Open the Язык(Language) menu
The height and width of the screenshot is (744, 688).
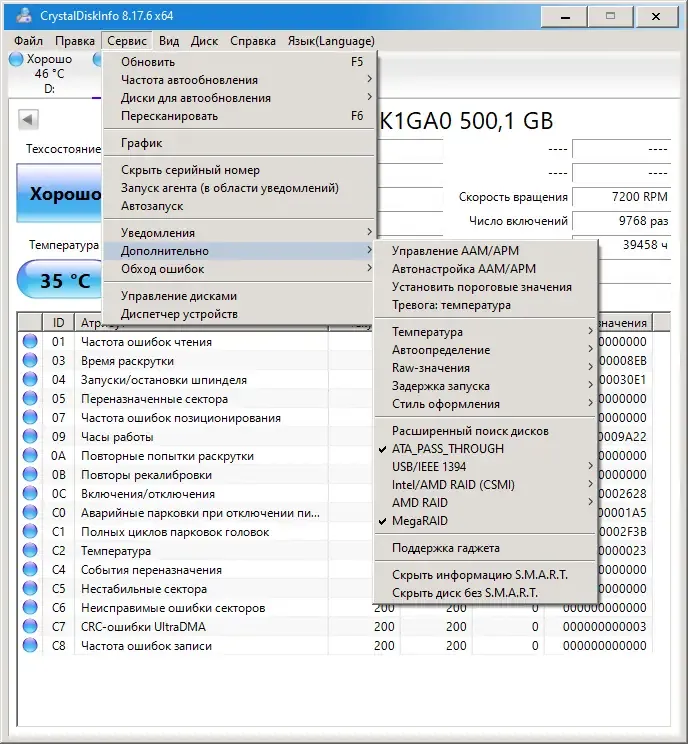tap(331, 41)
